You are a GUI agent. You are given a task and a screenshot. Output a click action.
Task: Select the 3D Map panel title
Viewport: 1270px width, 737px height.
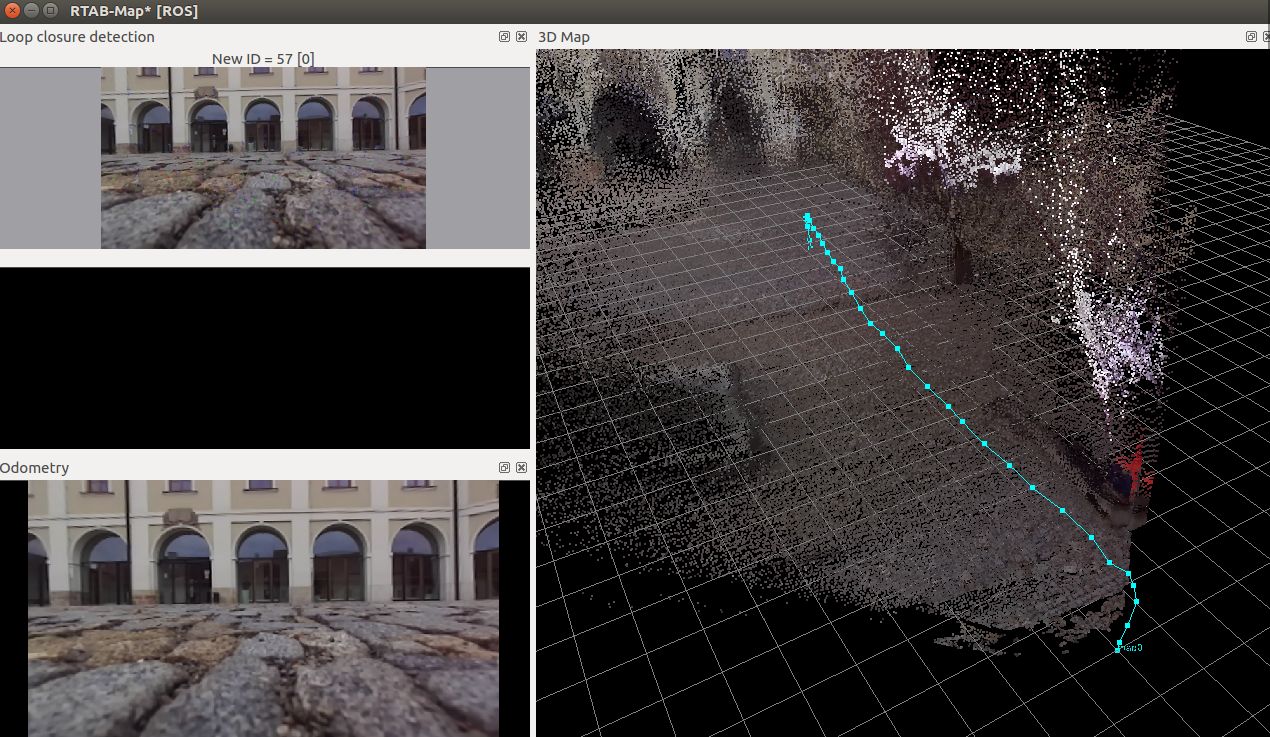[564, 37]
